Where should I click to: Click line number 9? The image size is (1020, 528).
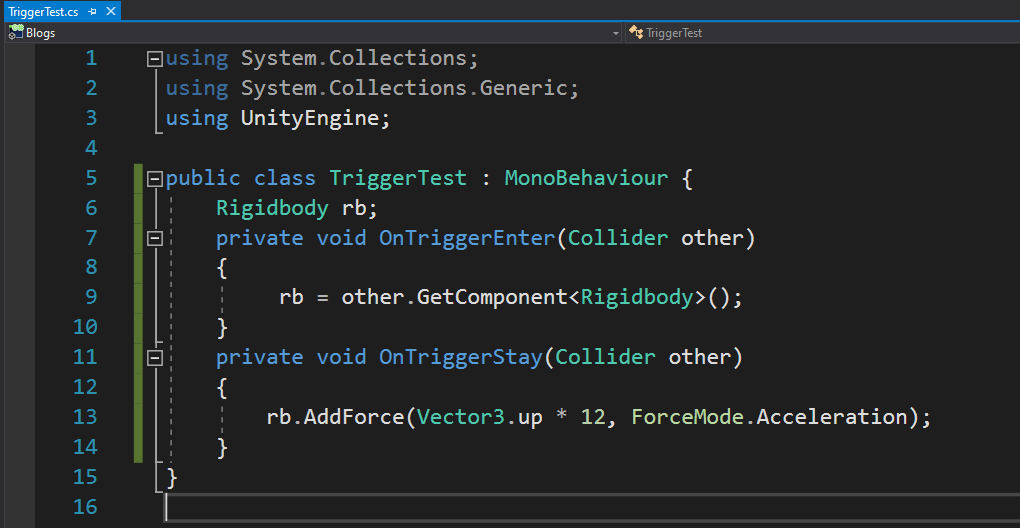[x=91, y=297]
